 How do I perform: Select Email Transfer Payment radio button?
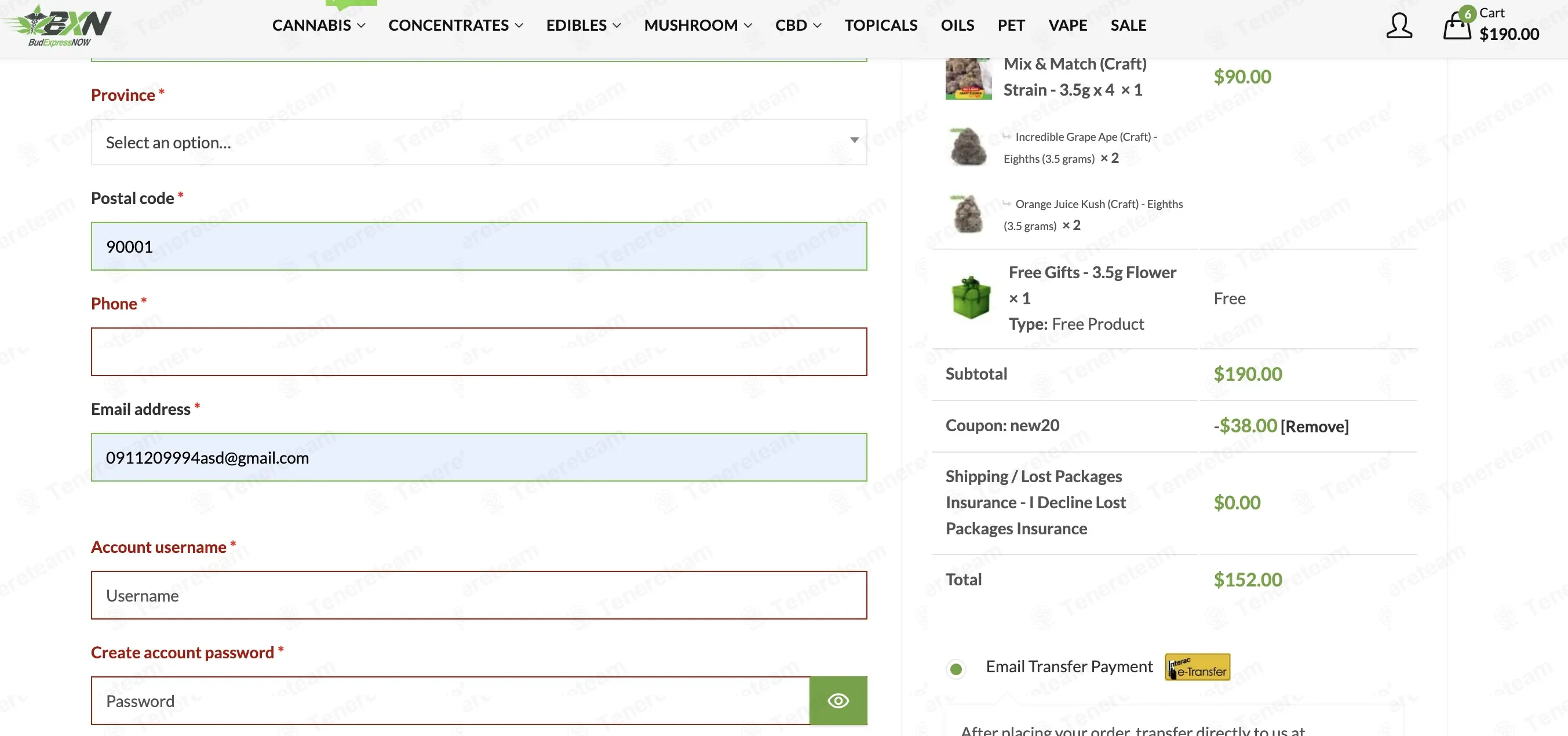click(x=956, y=669)
